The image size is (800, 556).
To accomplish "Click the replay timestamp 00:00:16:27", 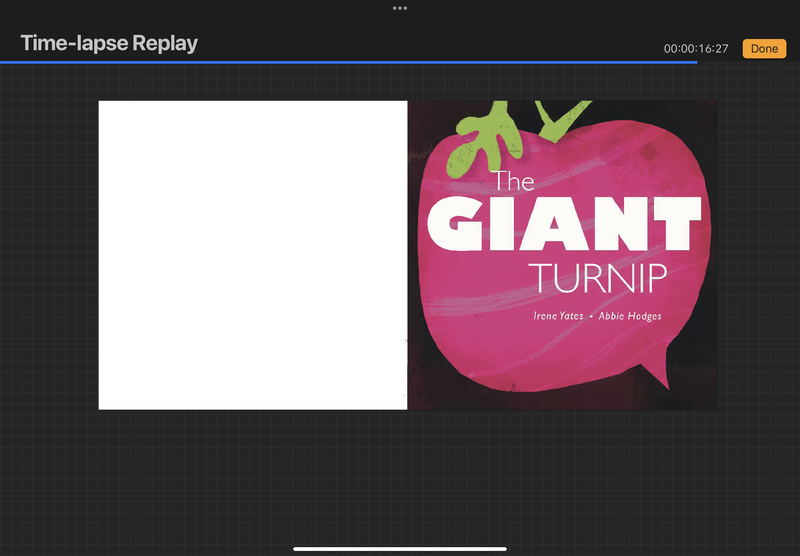I will (696, 49).
